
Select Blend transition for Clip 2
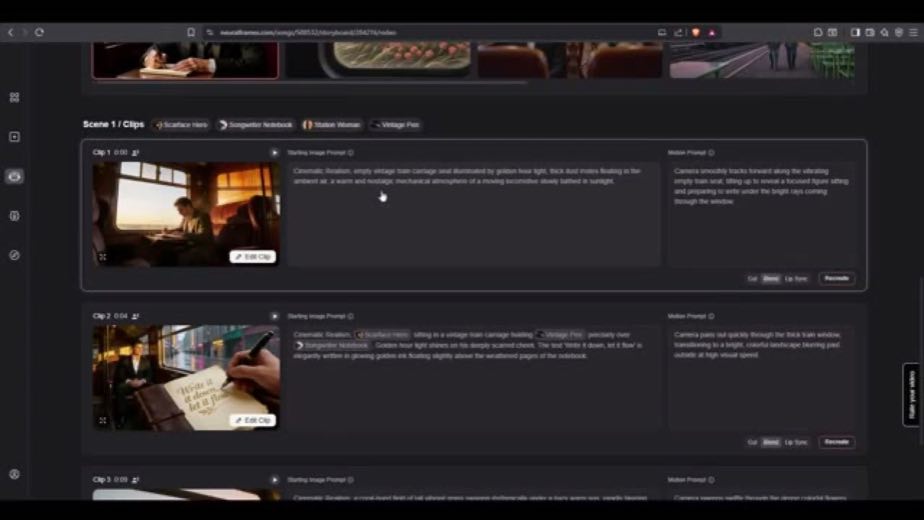pyautogui.click(x=771, y=442)
